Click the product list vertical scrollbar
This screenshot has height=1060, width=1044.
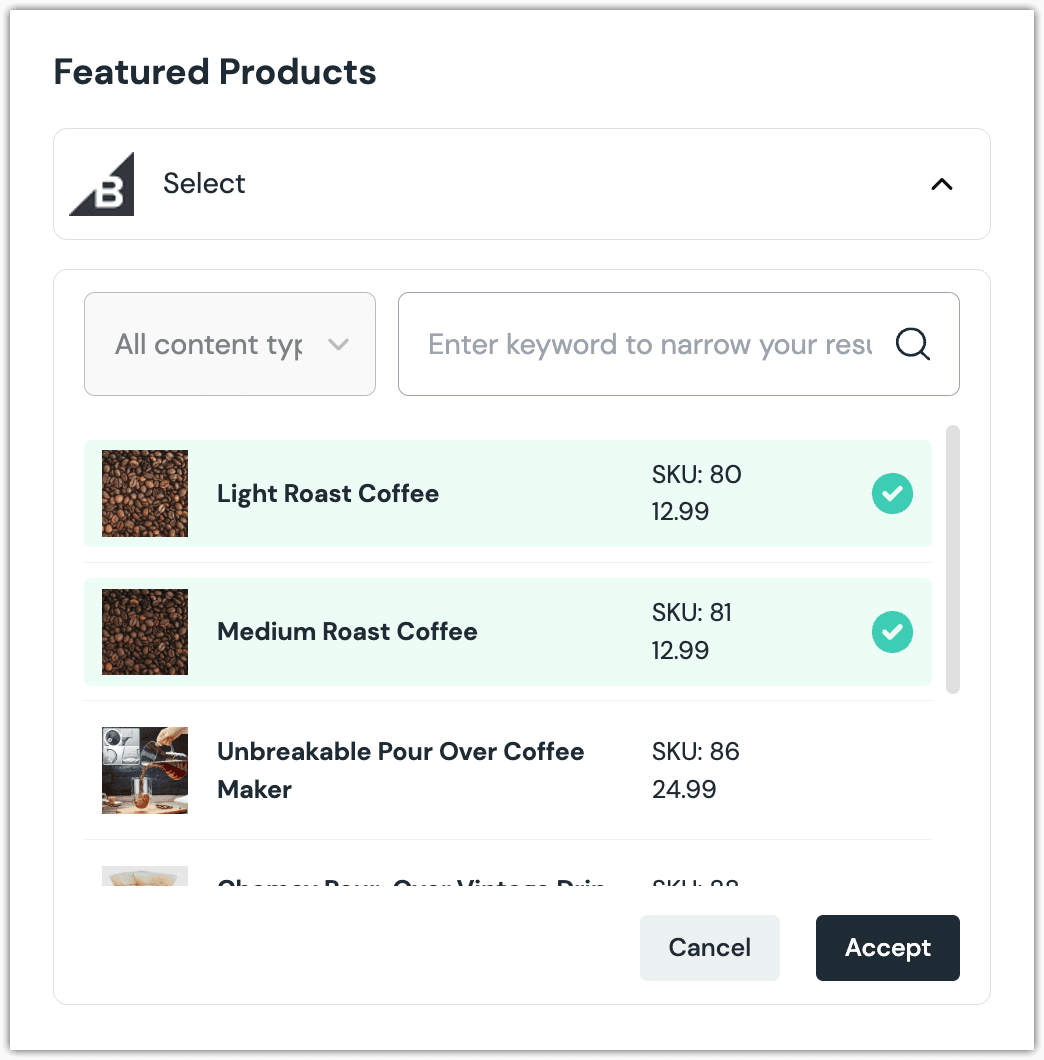953,560
